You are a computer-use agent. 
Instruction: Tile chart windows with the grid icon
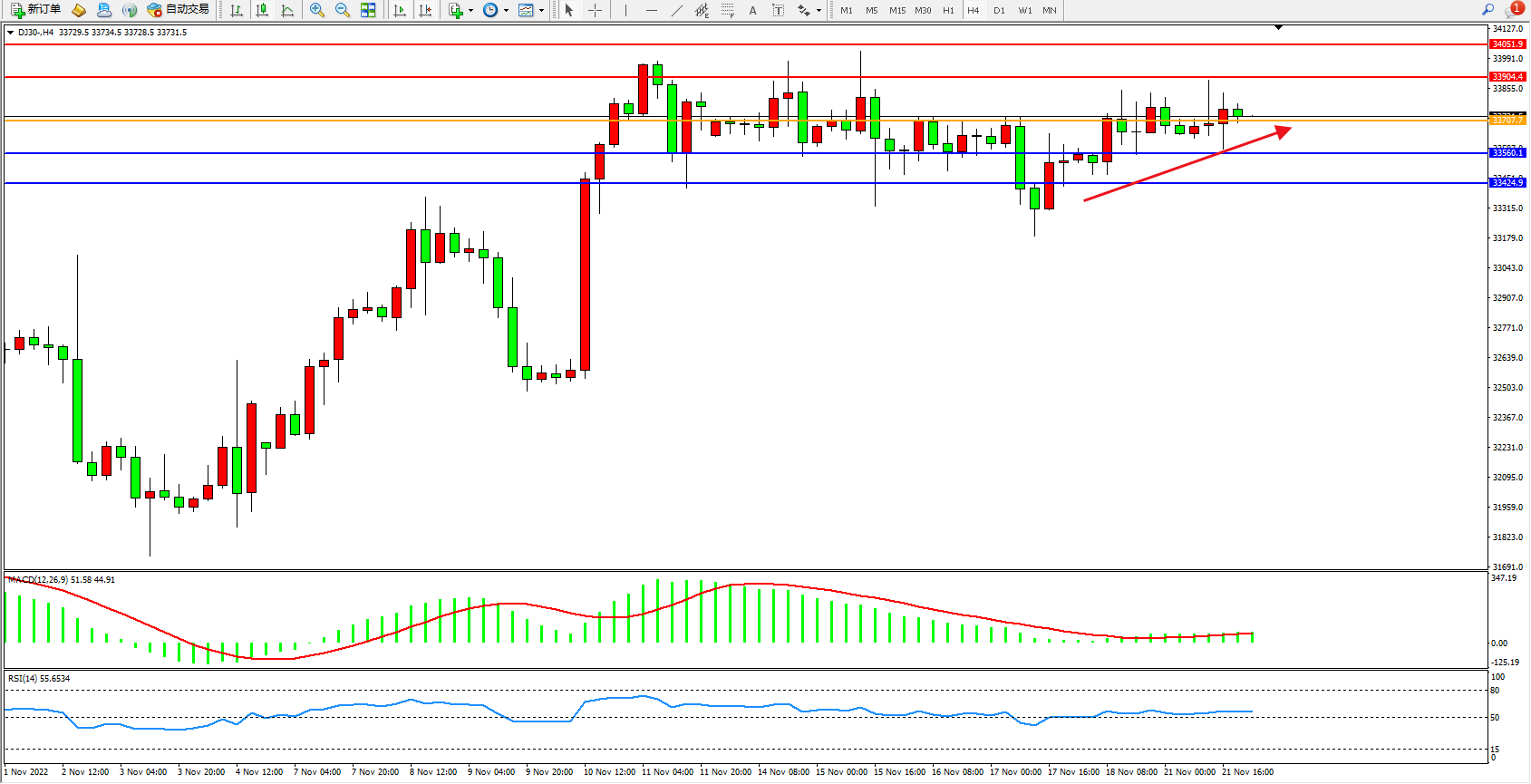tap(368, 10)
